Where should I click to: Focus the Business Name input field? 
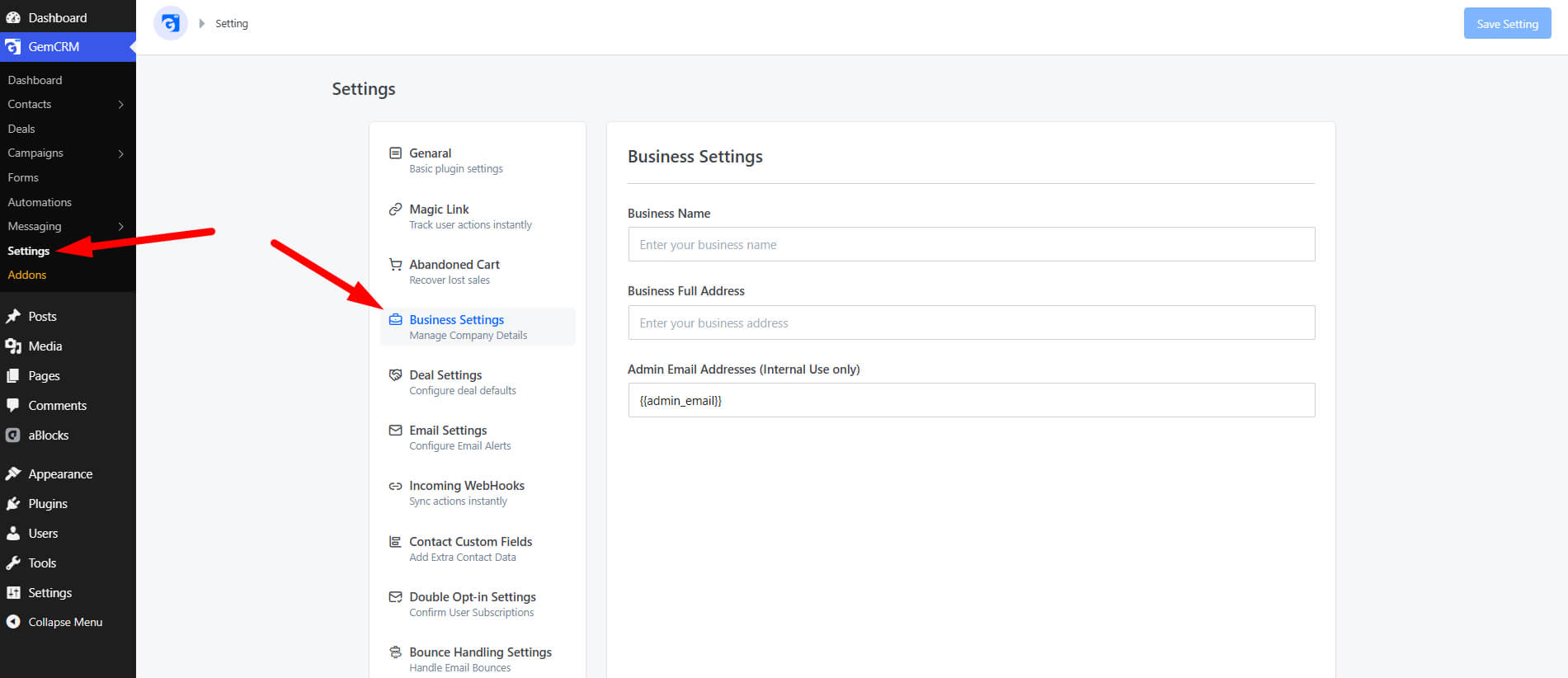[x=971, y=244]
